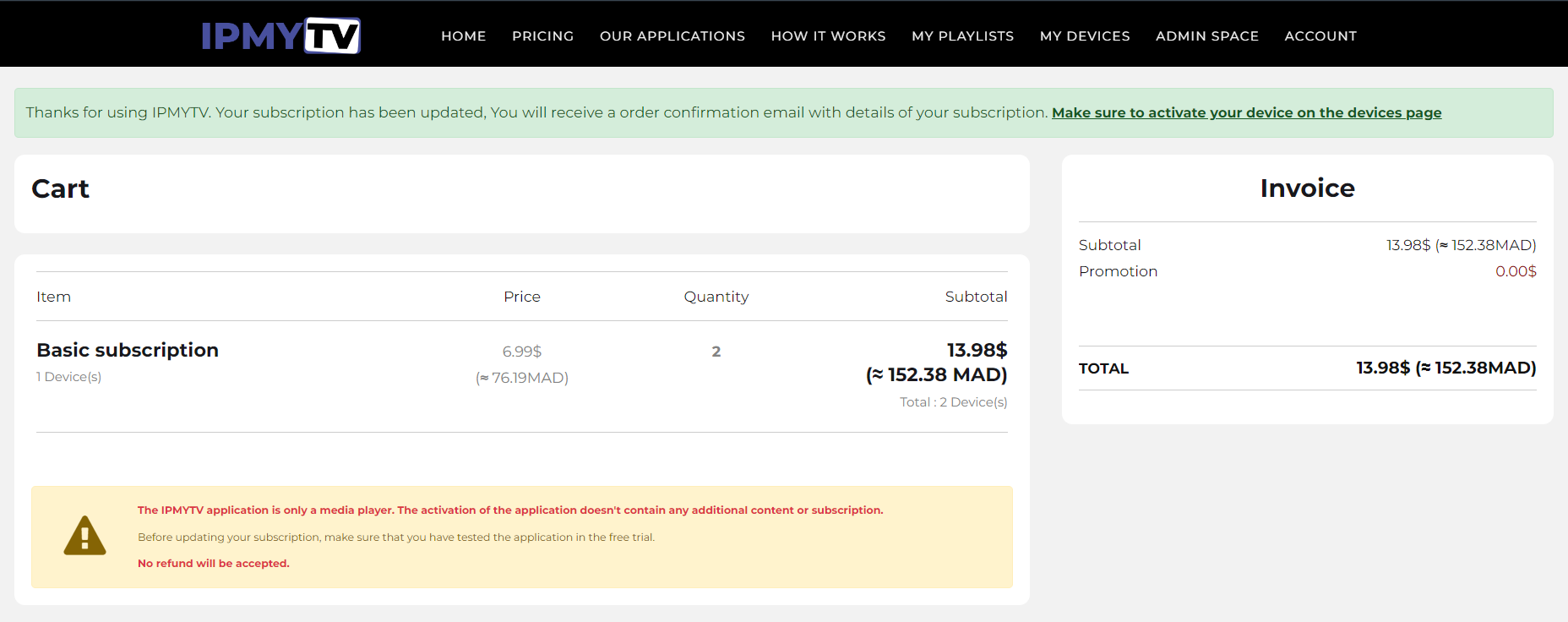Select HOW IT WORKS menu item
This screenshot has width=1568, height=622.
tap(829, 36)
